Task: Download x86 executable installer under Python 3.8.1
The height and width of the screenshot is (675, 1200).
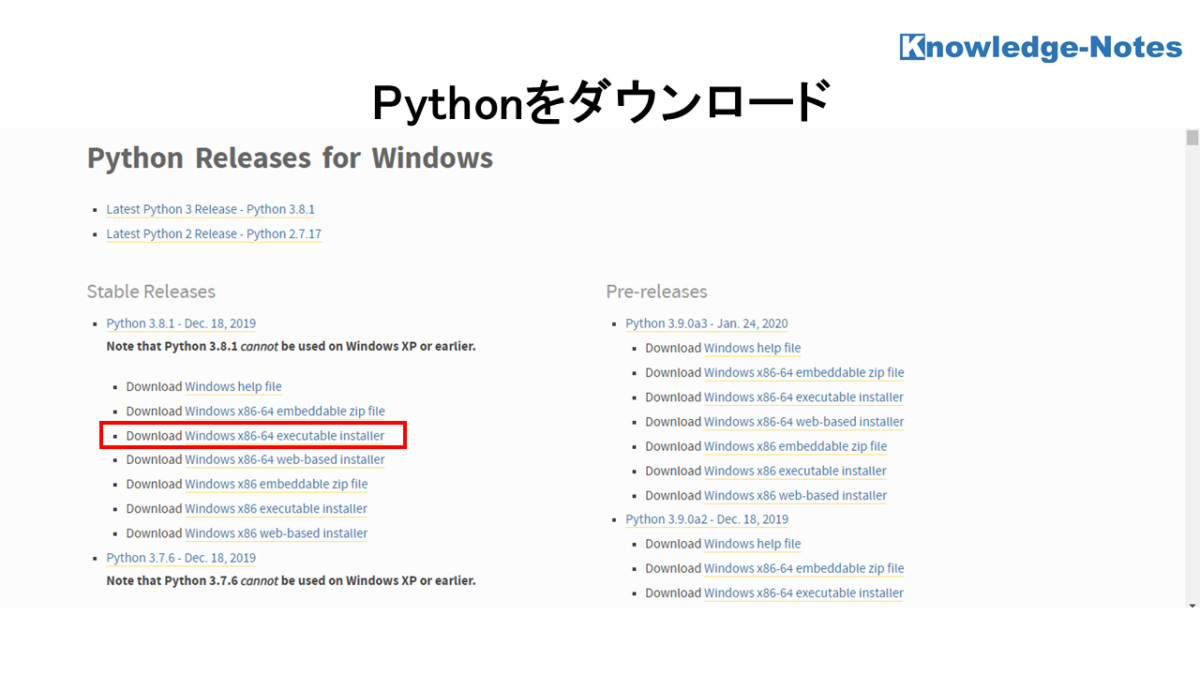Action: tap(276, 509)
